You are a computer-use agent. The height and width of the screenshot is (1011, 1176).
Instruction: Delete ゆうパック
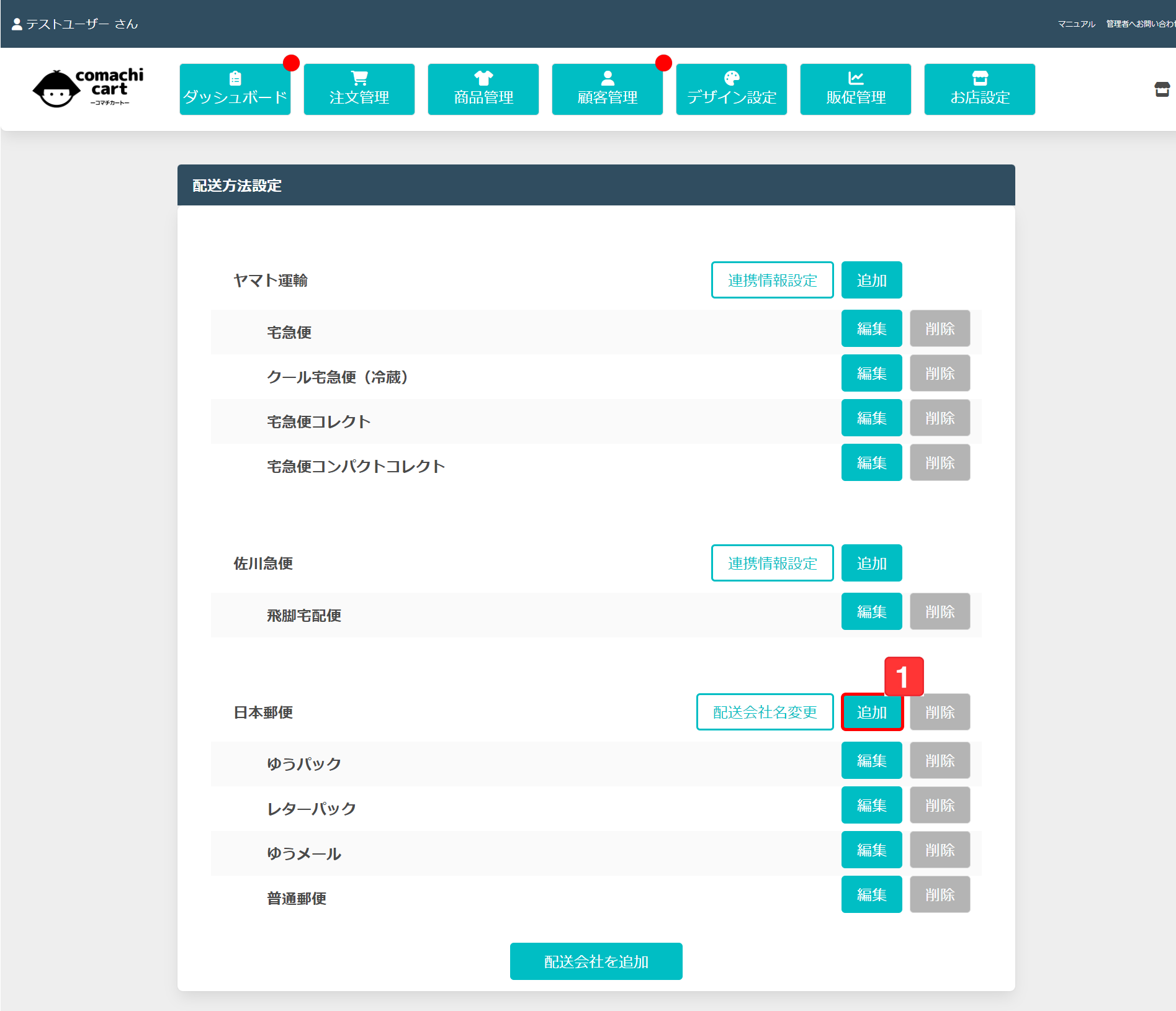(x=940, y=760)
